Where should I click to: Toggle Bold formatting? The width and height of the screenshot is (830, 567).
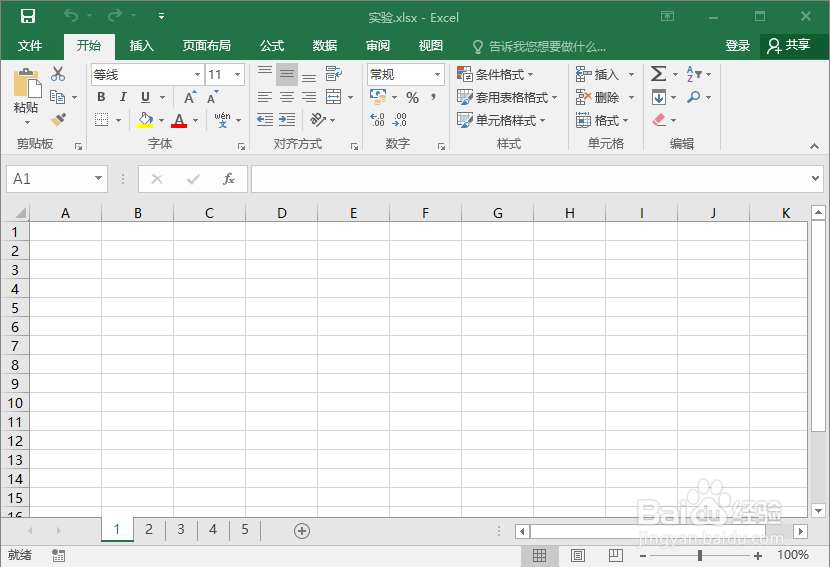(101, 97)
